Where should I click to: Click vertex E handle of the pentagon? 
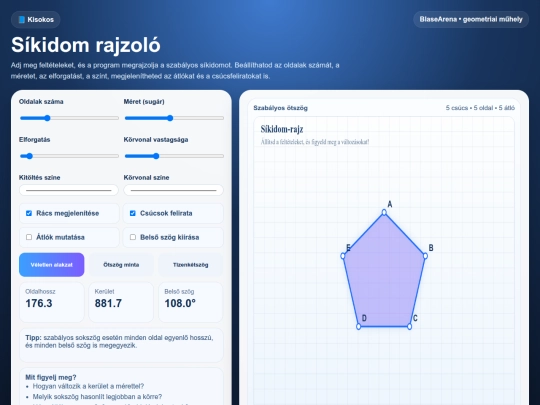click(x=343, y=256)
